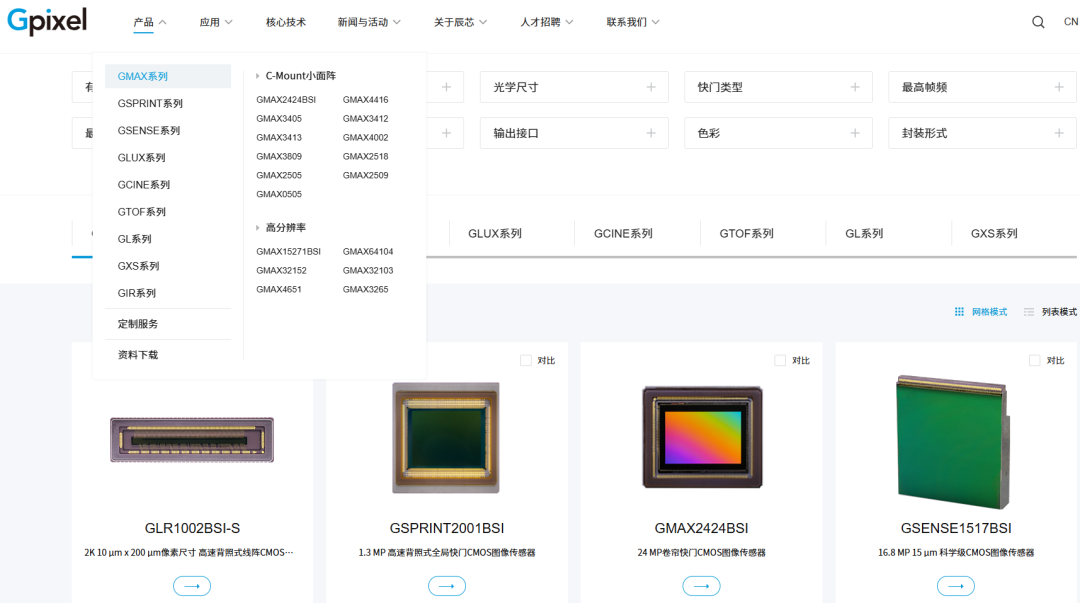The height and width of the screenshot is (603, 1080).
Task: Open GMAX4416 product link
Action: pos(365,100)
